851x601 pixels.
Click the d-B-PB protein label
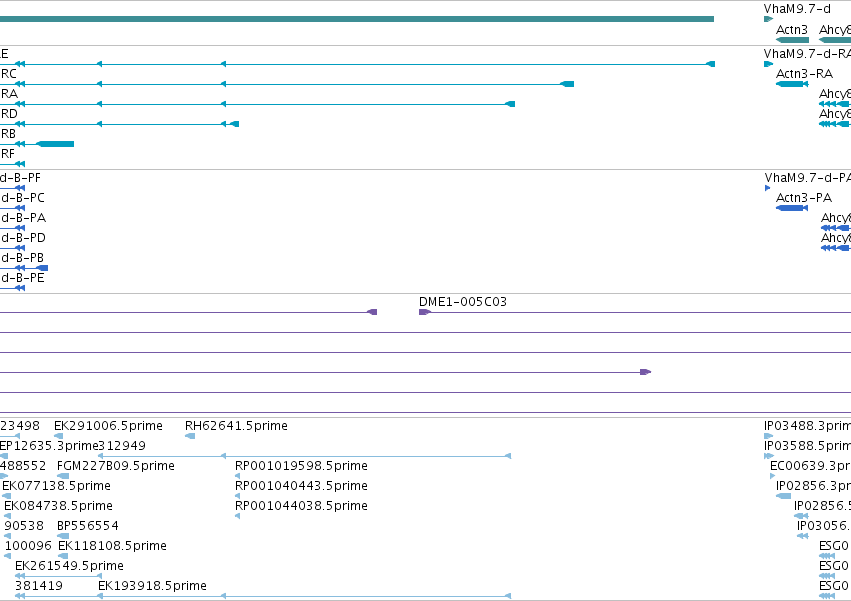coord(22,258)
